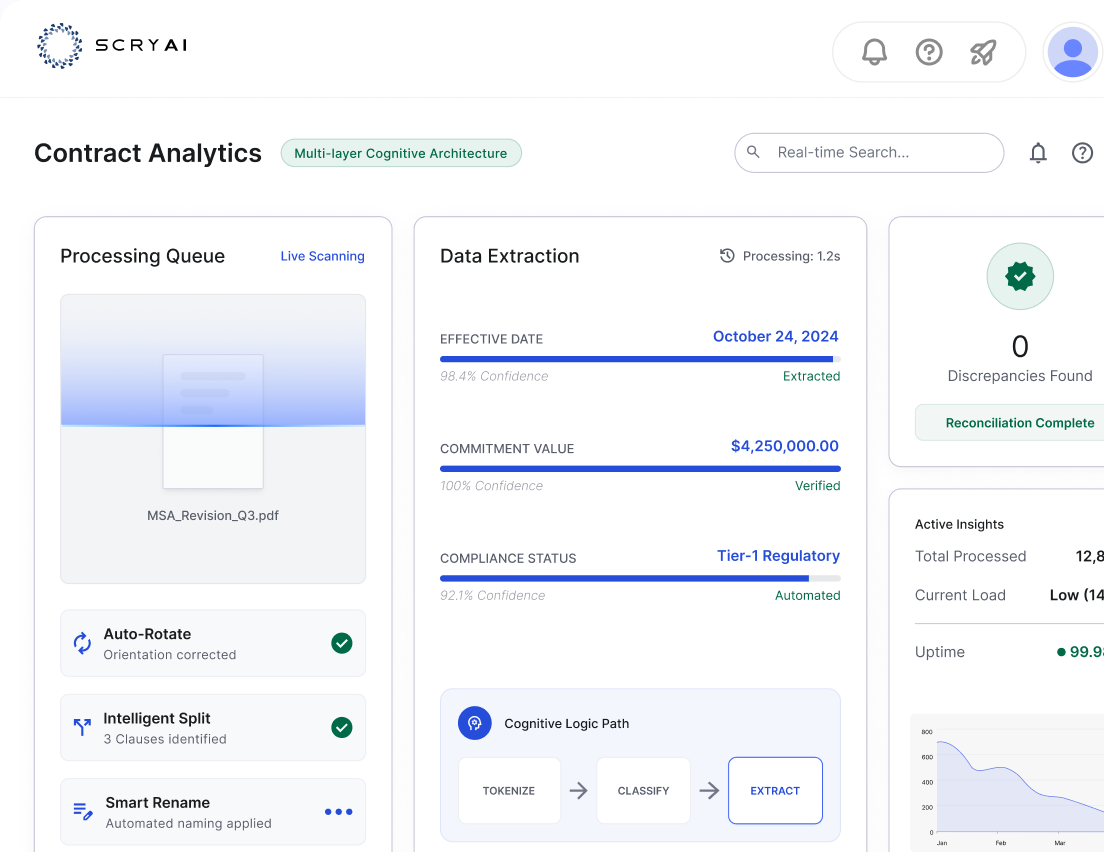The image size is (1104, 852).
Task: Open the user profile avatar
Action: [1072, 52]
